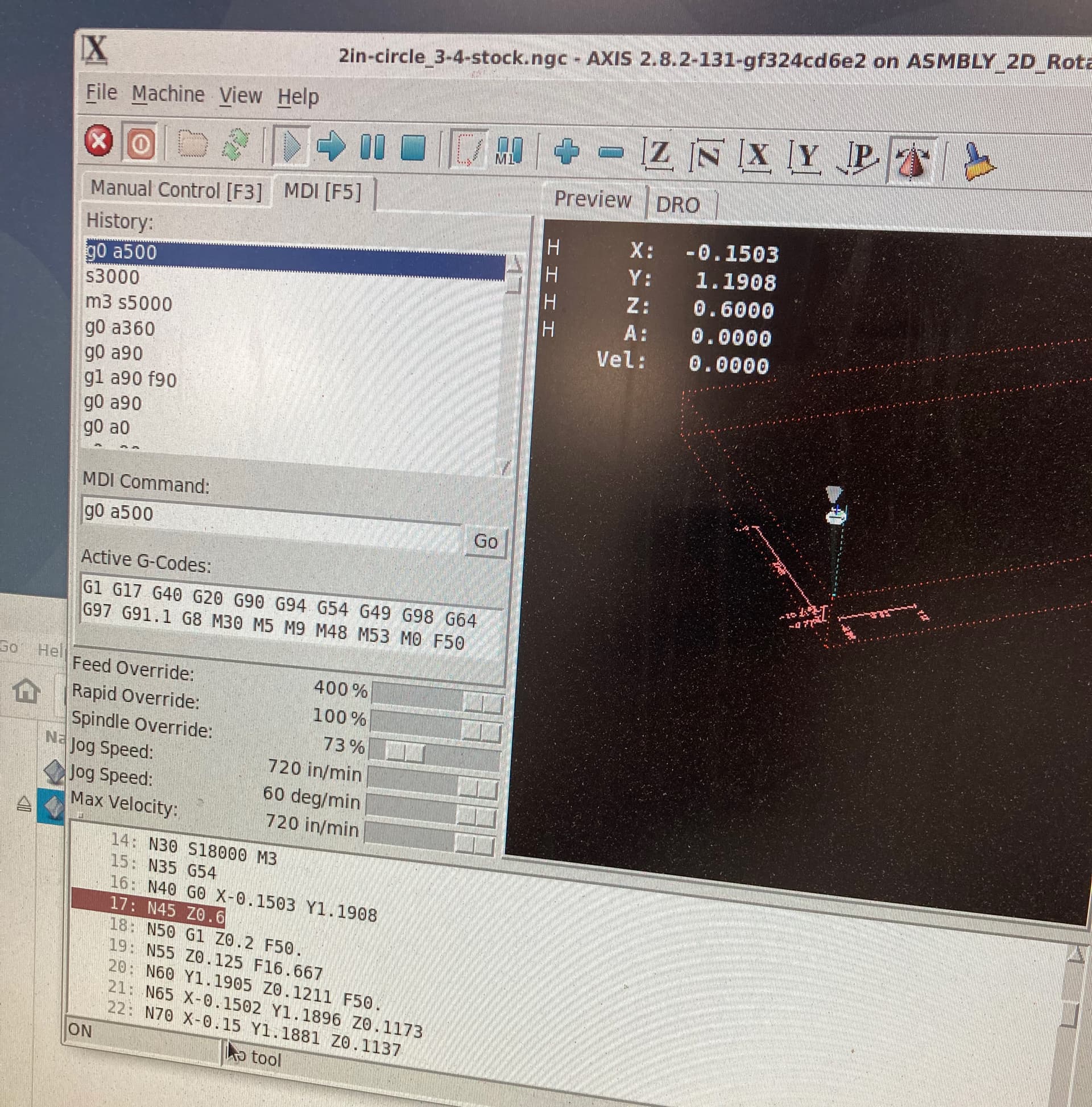The height and width of the screenshot is (1107, 1092).
Task: Switch to the X side view icon
Action: coord(756,156)
